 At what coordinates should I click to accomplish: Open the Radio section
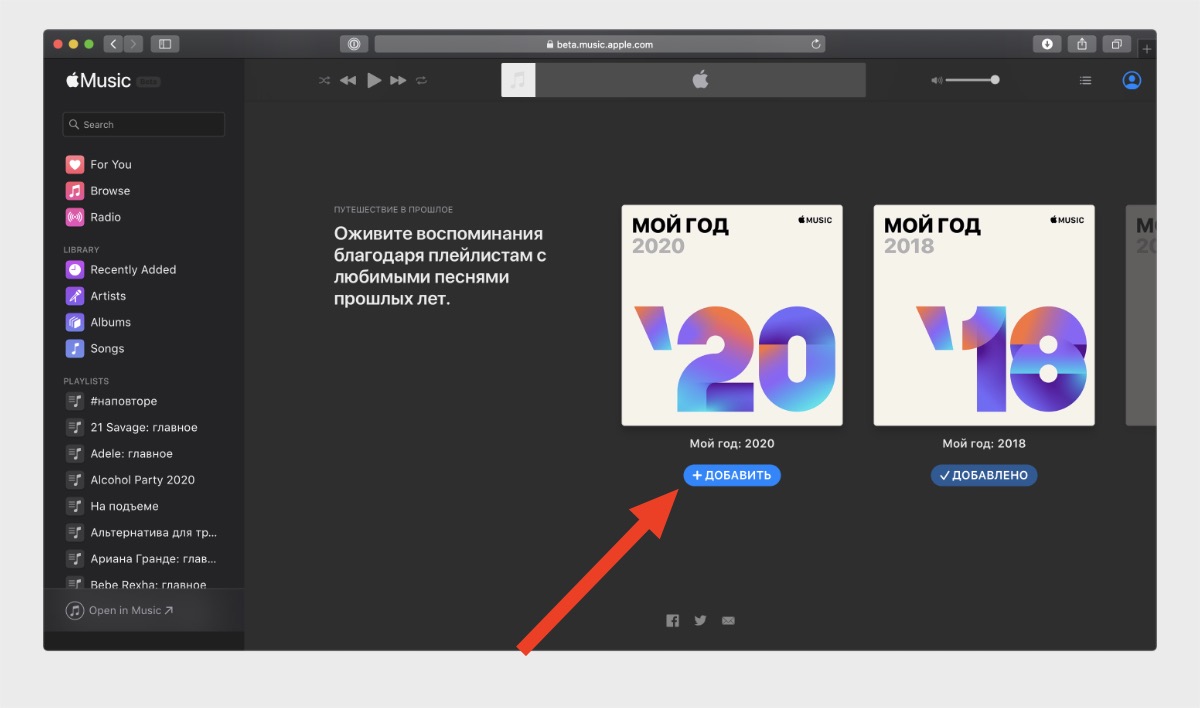tap(105, 217)
